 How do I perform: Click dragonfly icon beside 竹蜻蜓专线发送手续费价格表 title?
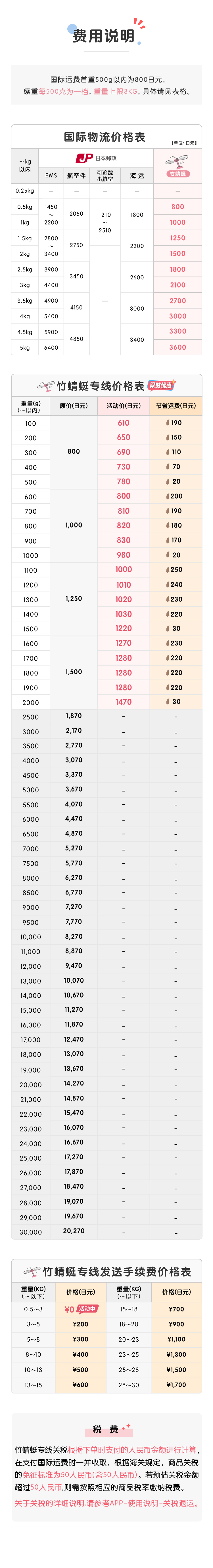[32, 1272]
